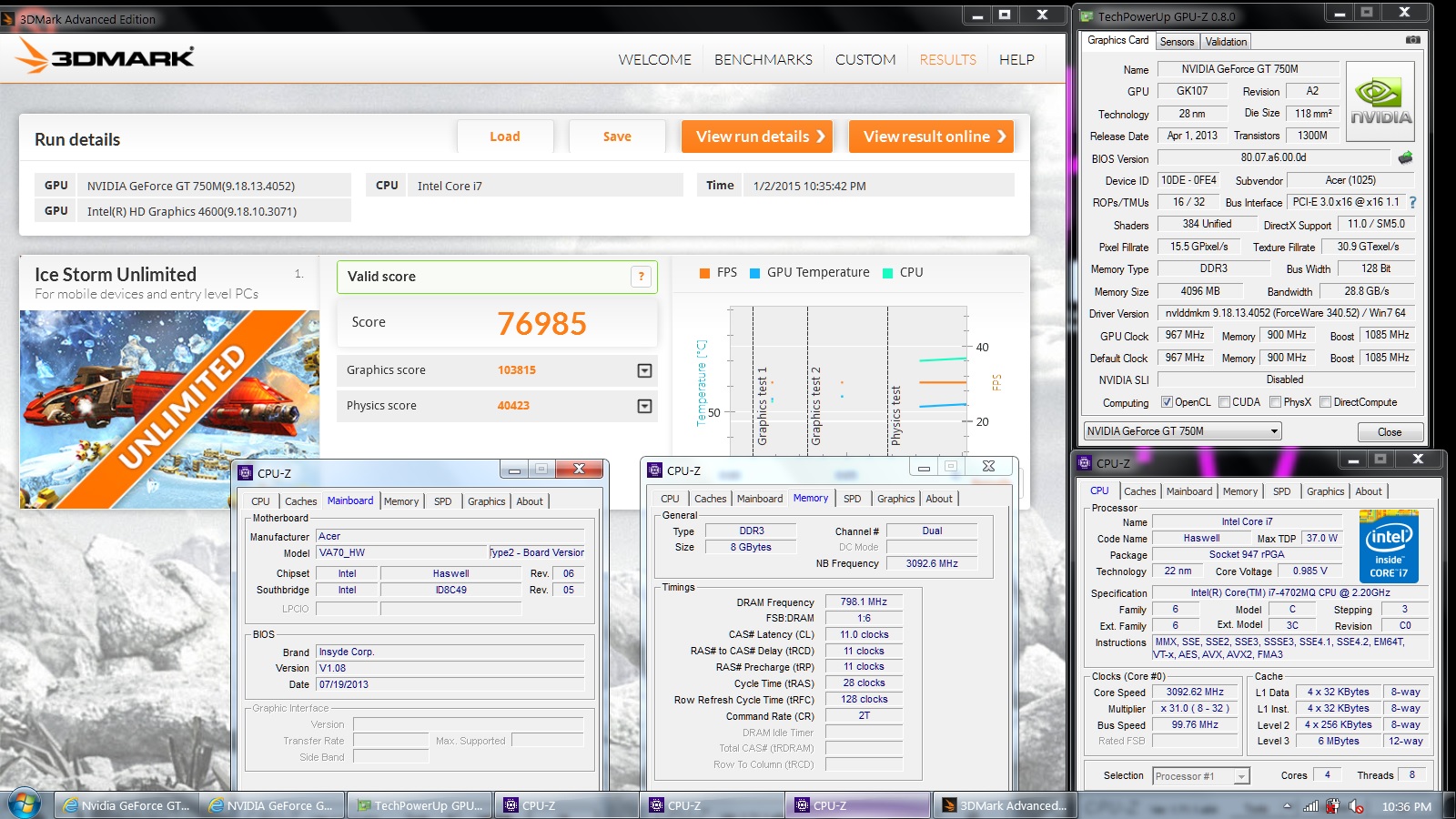This screenshot has width=1456, height=819.
Task: Open the WELCOME page in 3DMark
Action: pos(655,59)
